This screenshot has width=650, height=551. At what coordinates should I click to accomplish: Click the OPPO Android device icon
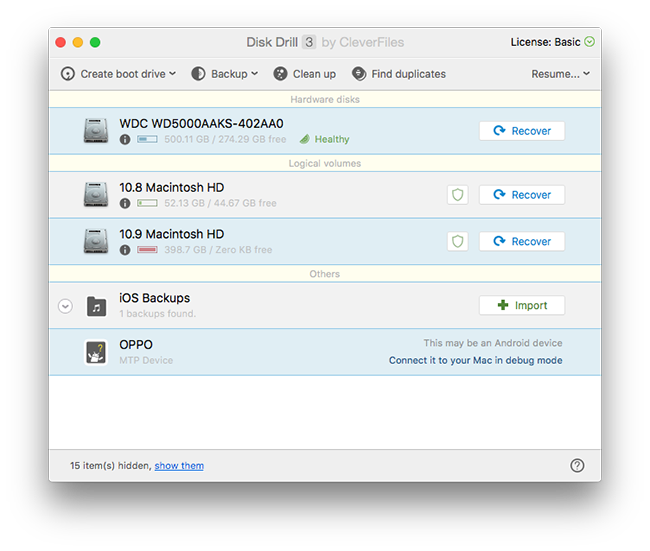click(96, 352)
